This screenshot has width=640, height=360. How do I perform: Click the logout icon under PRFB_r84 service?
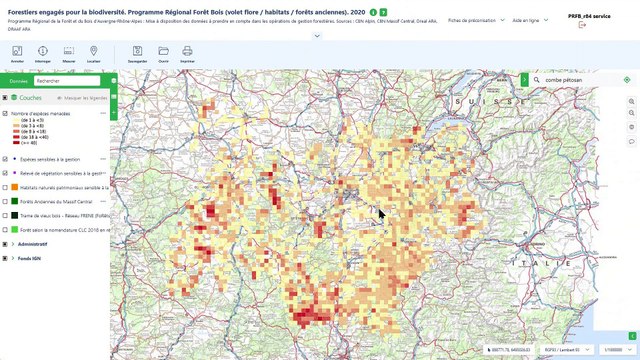click(582, 25)
